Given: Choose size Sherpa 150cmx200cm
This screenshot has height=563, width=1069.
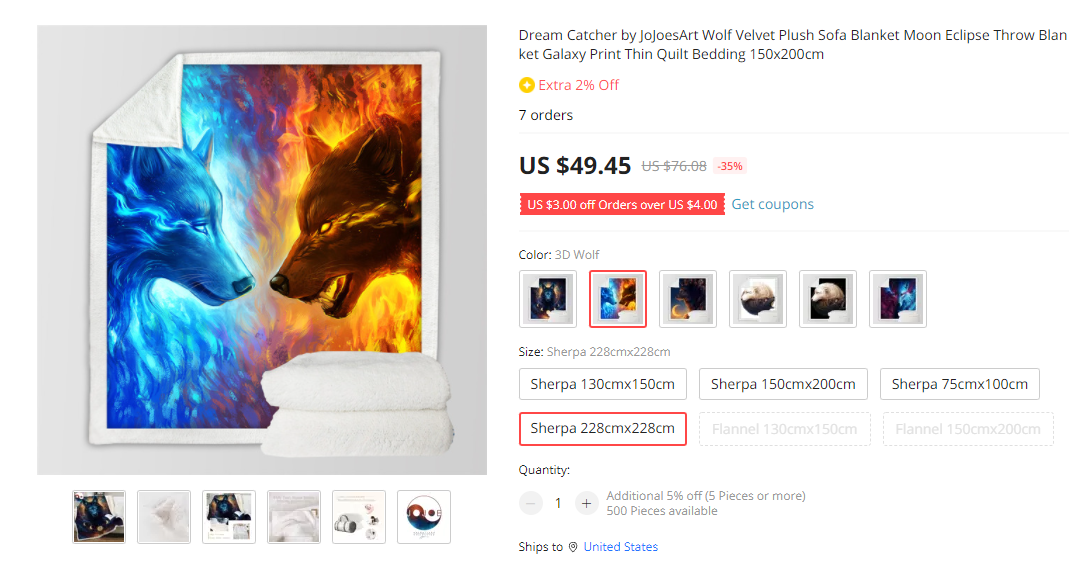Looking at the screenshot, I should [783, 384].
